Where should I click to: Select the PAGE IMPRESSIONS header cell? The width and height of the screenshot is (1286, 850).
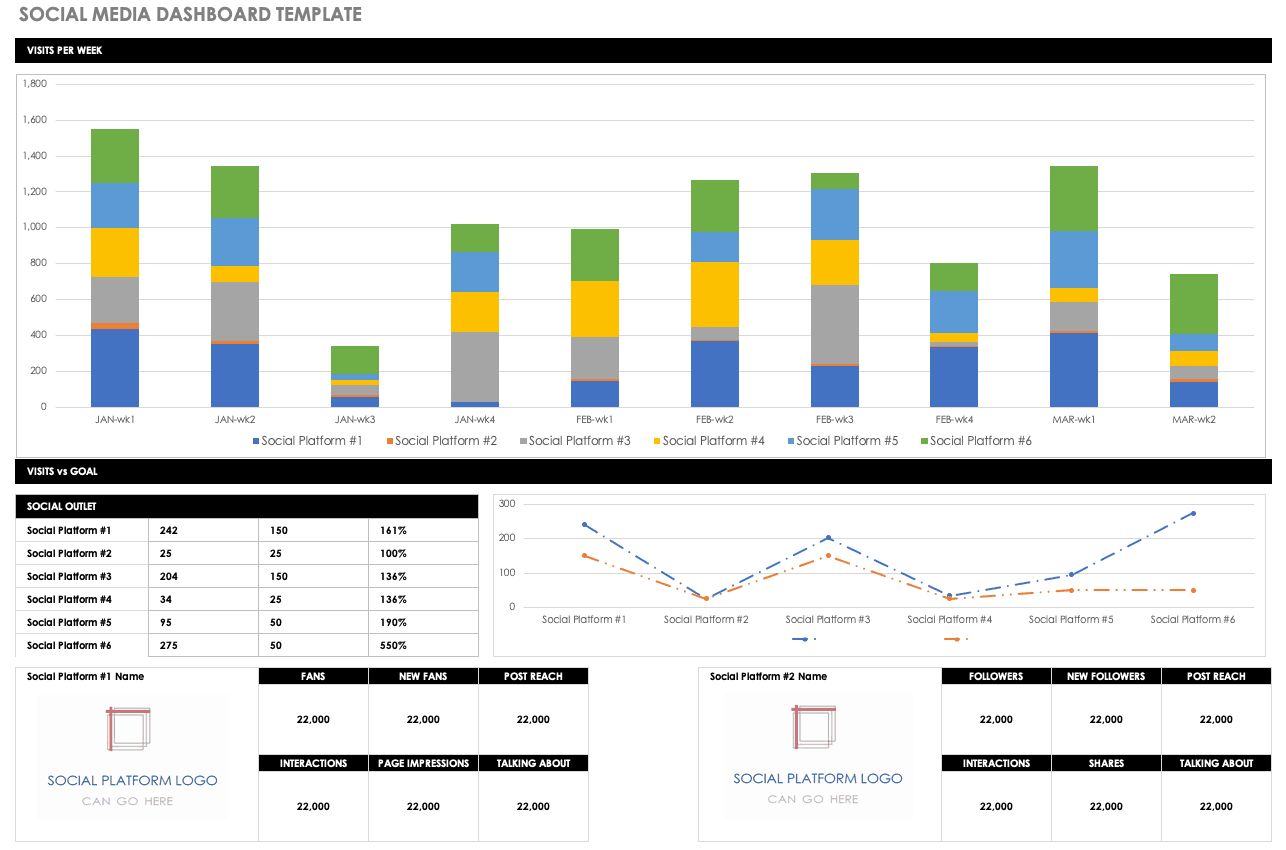pyautogui.click(x=423, y=763)
